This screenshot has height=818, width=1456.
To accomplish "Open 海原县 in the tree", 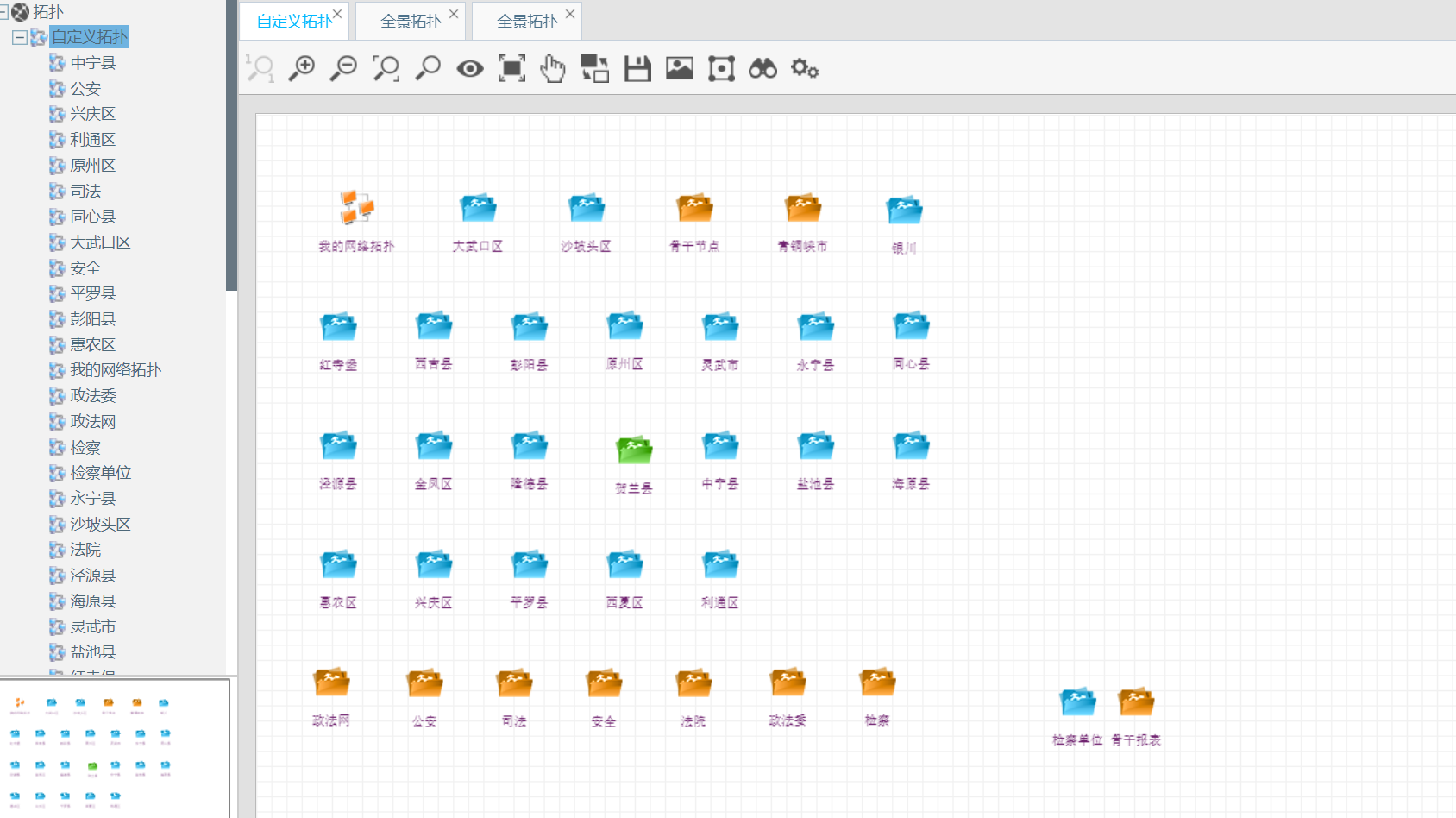I will tap(93, 601).
